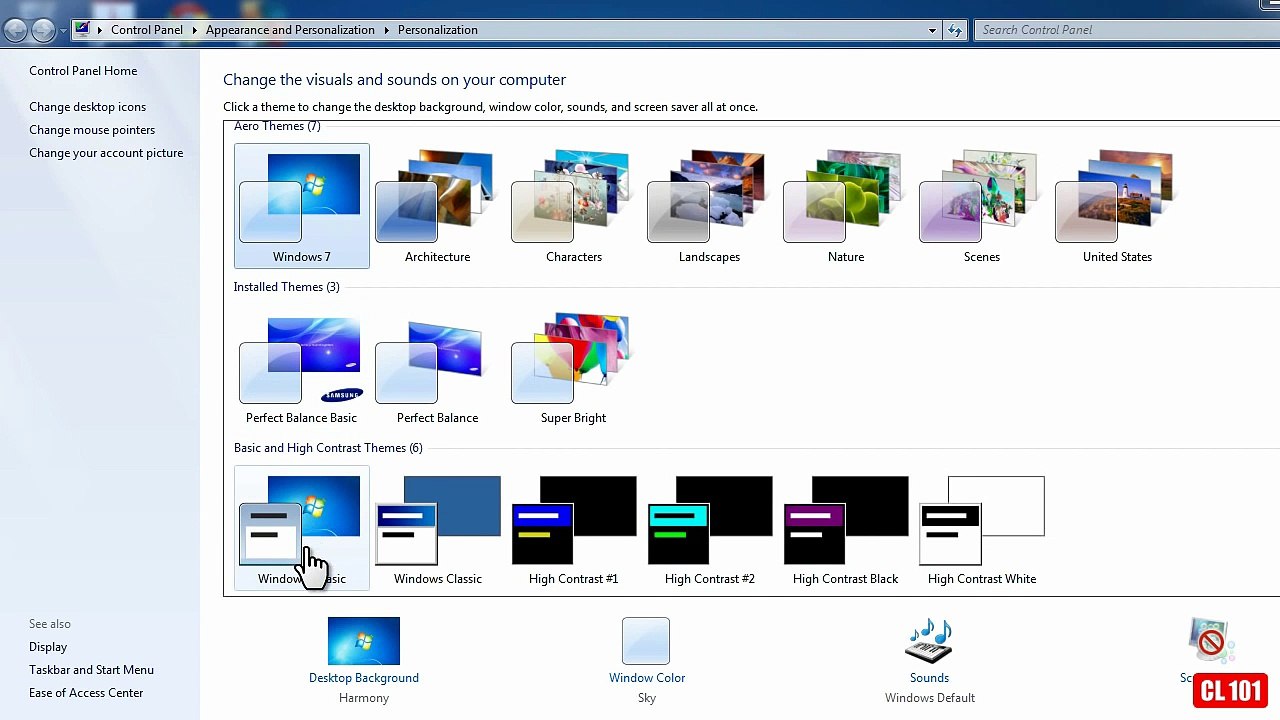Image resolution: width=1280 pixels, height=720 pixels.
Task: Choose the Characters theme
Action: tap(573, 206)
